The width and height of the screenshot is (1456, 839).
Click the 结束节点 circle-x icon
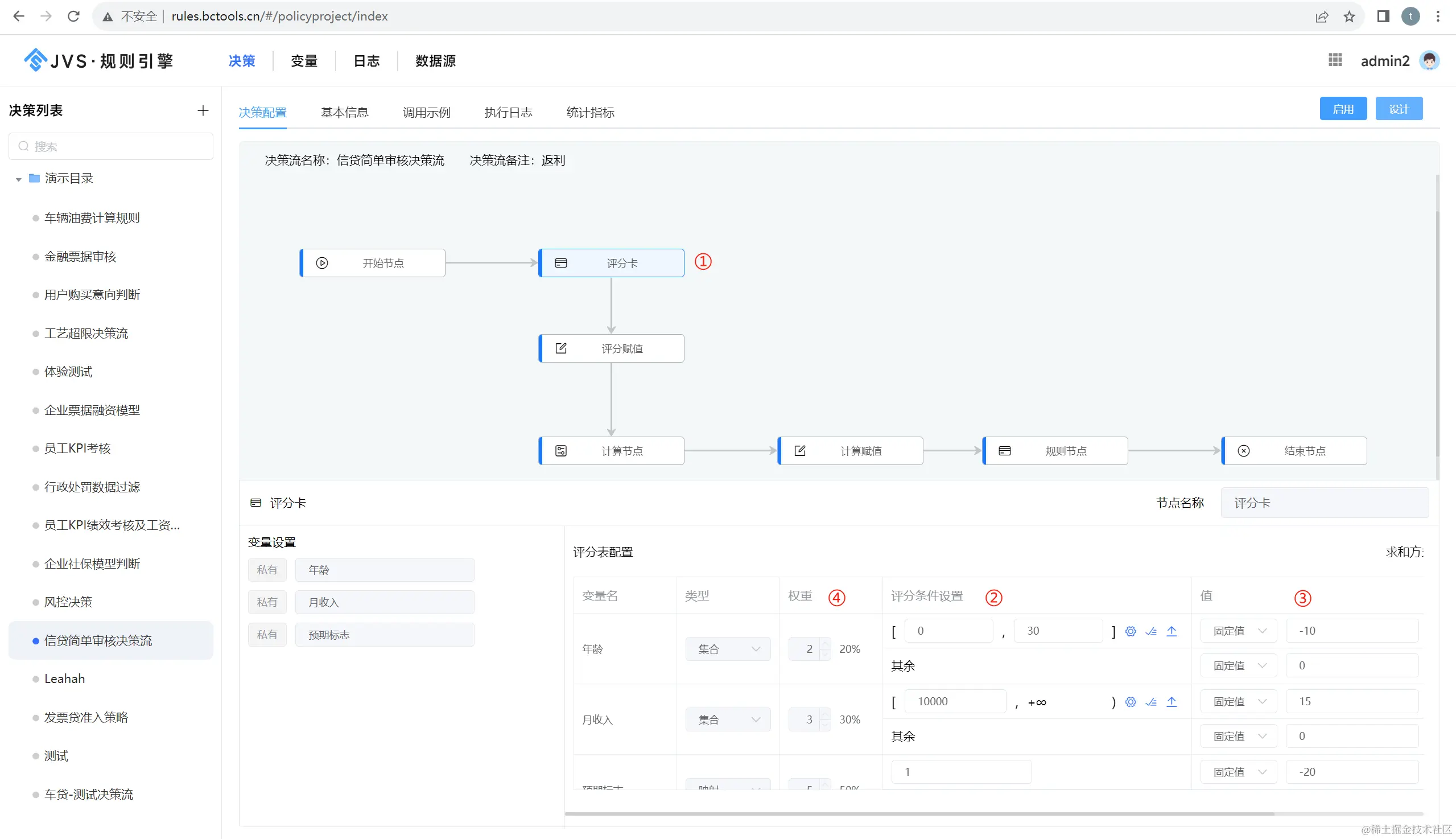click(1243, 451)
